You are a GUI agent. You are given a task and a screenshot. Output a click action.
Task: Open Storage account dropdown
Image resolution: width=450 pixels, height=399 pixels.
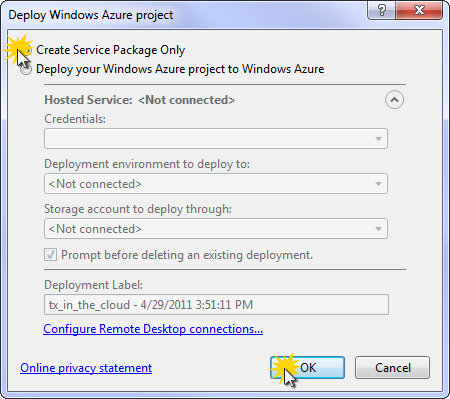(216, 229)
